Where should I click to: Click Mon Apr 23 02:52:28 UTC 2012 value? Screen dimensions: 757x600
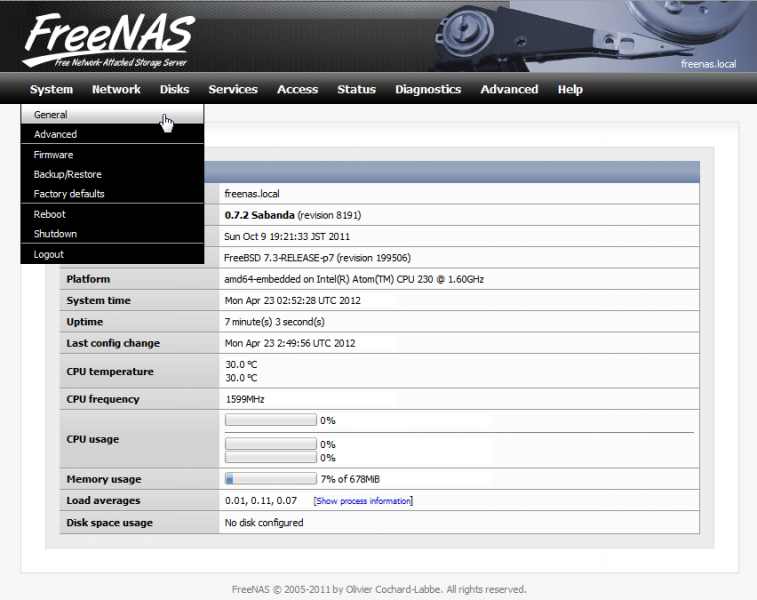pos(293,300)
